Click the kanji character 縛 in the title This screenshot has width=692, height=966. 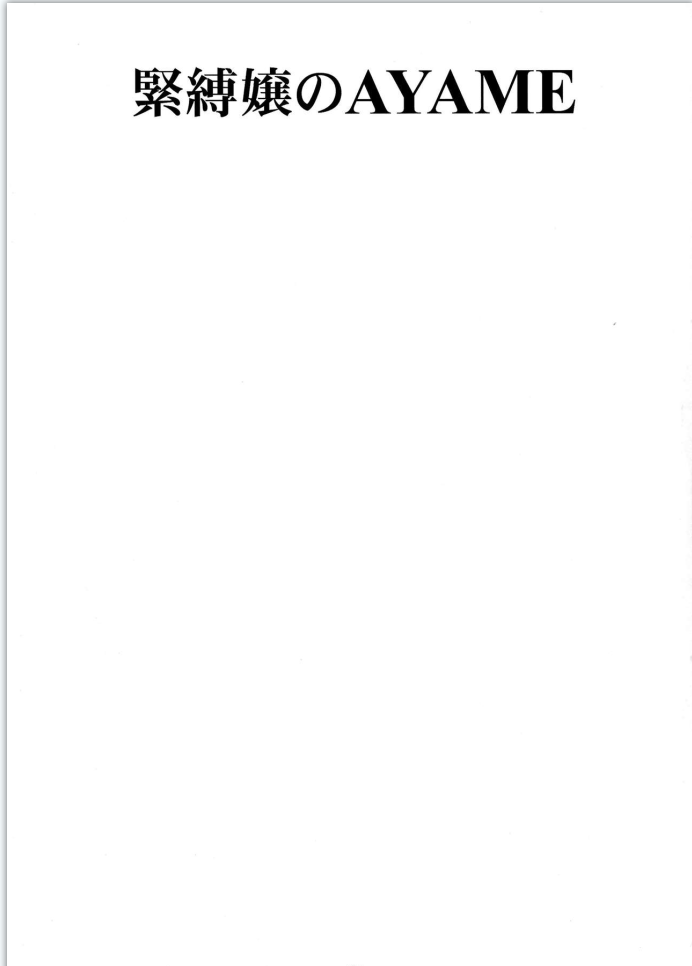coord(212,92)
